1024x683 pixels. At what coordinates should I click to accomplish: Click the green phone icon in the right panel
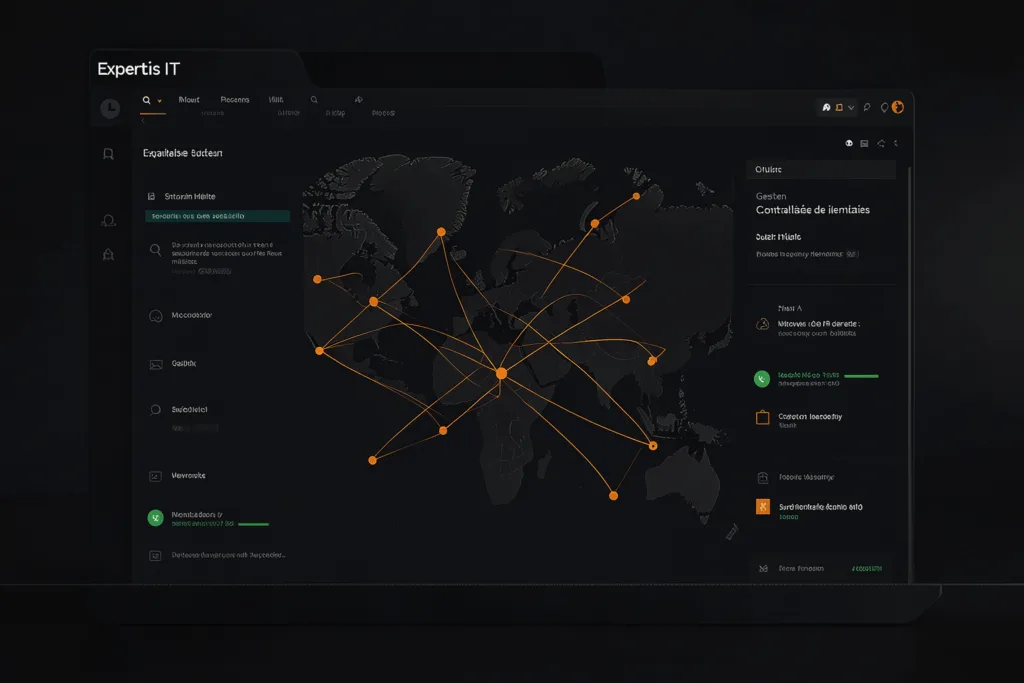pos(762,379)
